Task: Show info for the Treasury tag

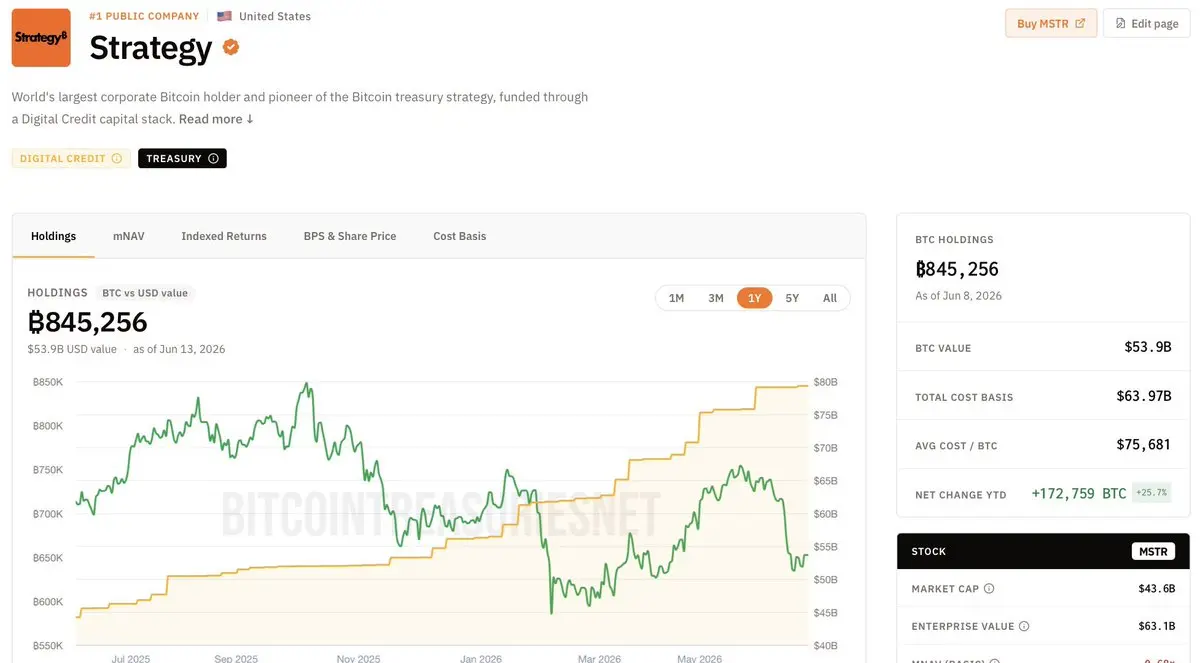Action: pyautogui.click(x=212, y=158)
